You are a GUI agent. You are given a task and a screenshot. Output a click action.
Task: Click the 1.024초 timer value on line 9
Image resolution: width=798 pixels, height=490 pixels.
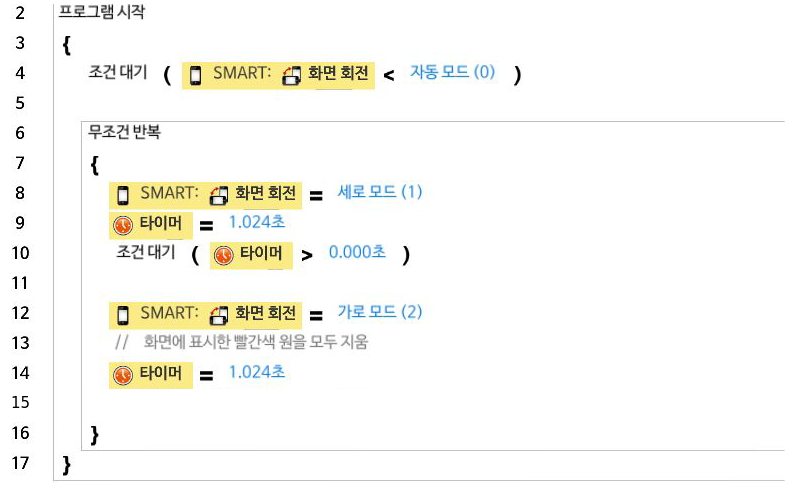point(257,223)
